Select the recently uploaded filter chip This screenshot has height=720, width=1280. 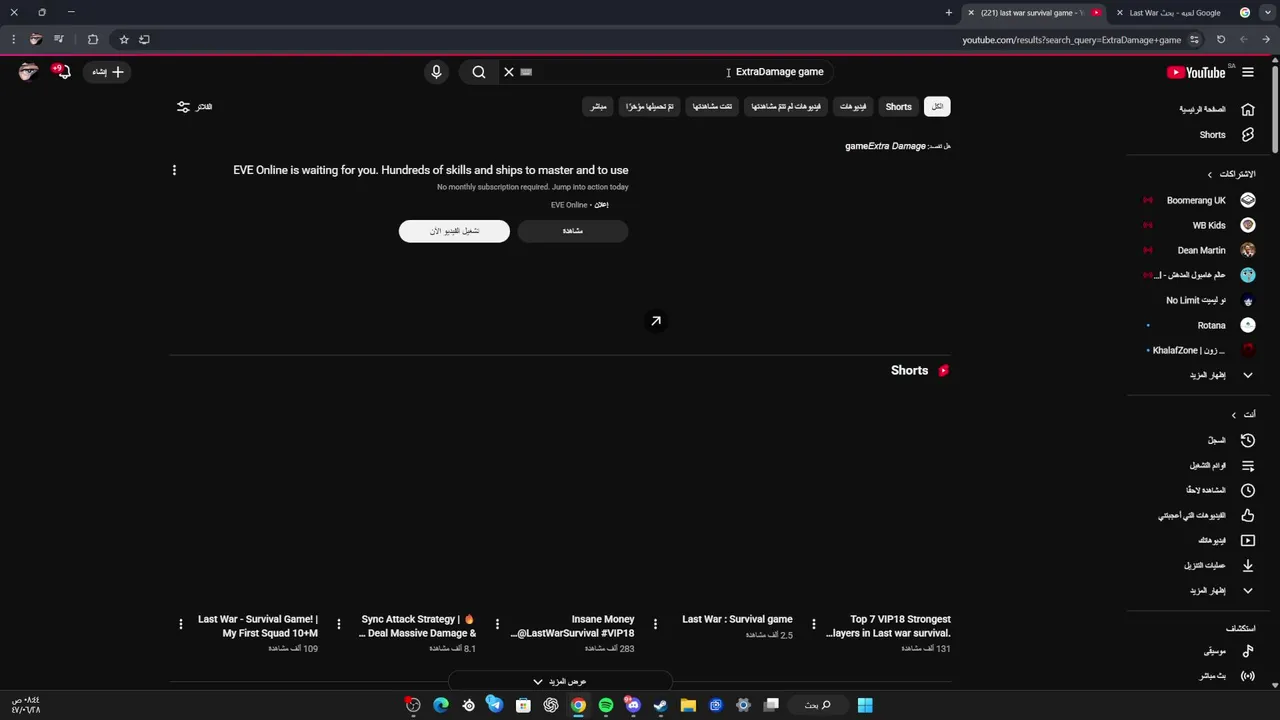(x=650, y=107)
